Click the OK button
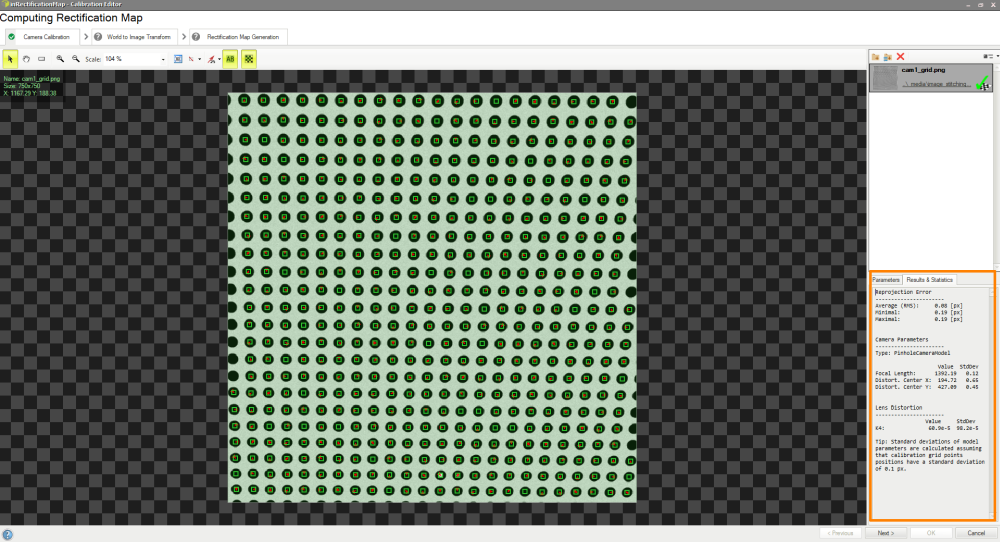1000x542 pixels. [x=930, y=533]
